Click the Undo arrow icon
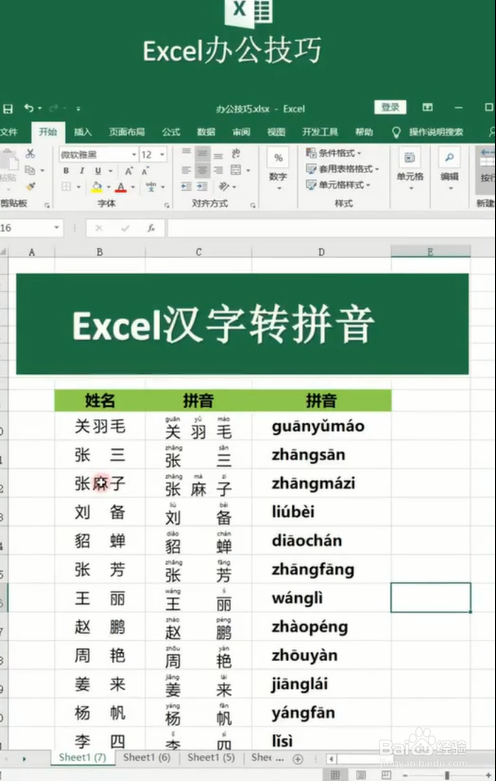This screenshot has width=496, height=781. pos(28,108)
